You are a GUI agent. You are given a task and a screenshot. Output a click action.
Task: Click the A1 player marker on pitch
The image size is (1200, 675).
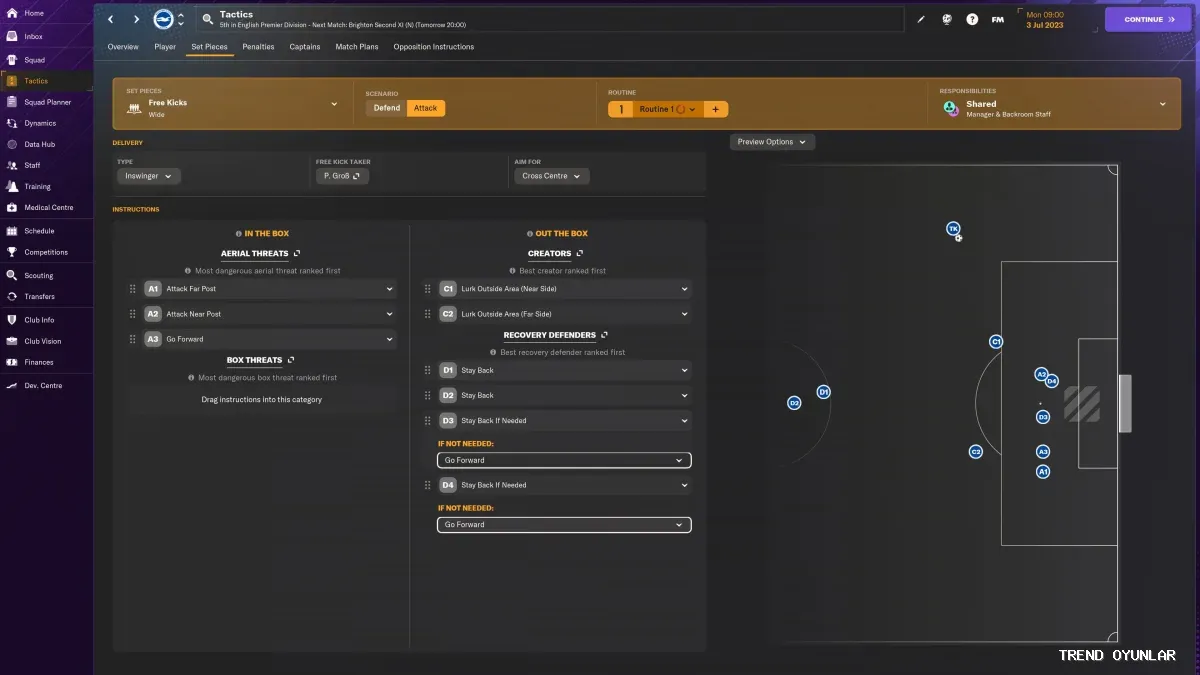(1043, 471)
